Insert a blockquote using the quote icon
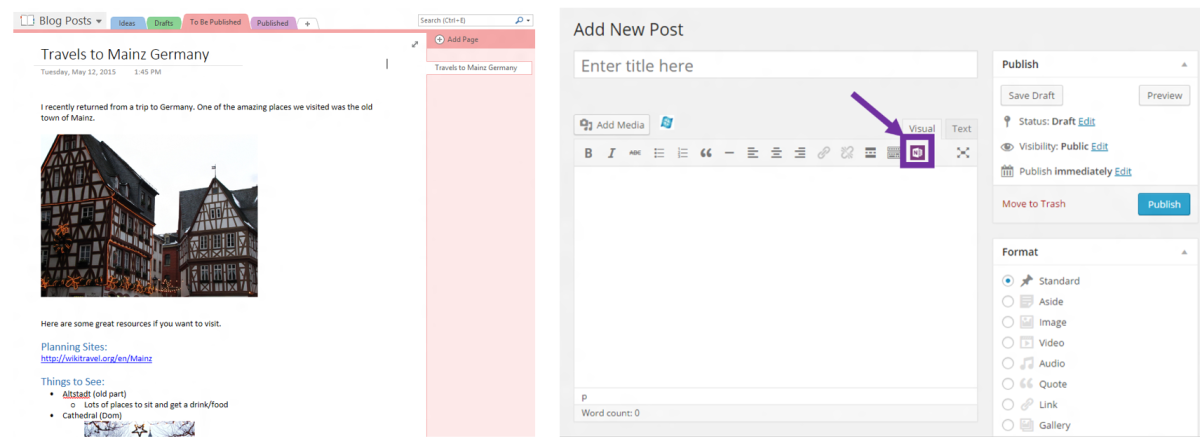 coord(706,153)
